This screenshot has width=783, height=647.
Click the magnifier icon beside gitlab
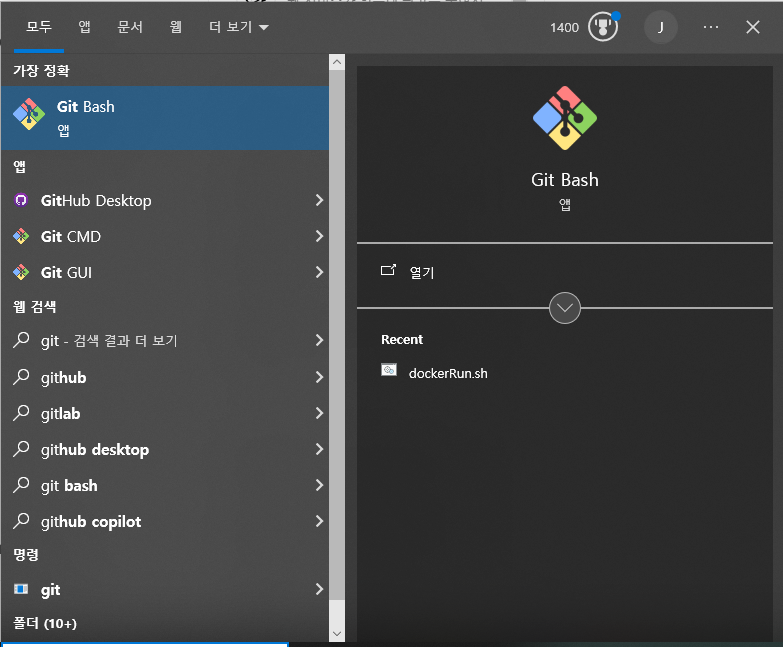coord(21,413)
